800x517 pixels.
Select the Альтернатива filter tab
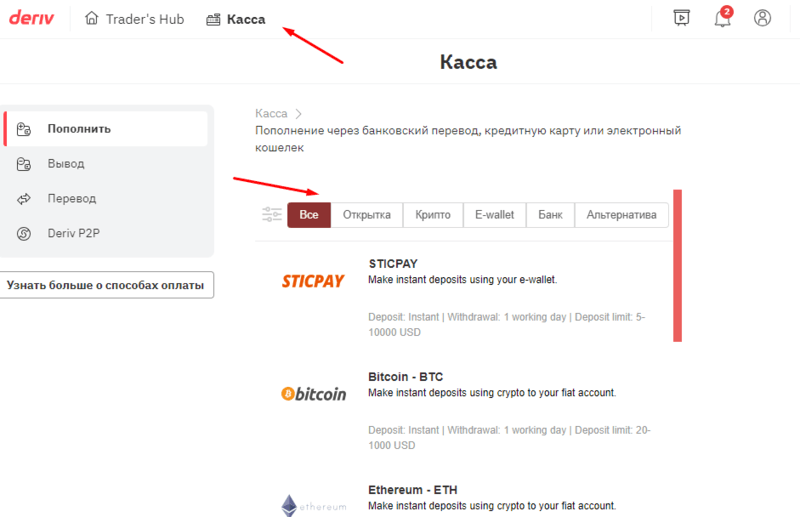(621, 215)
